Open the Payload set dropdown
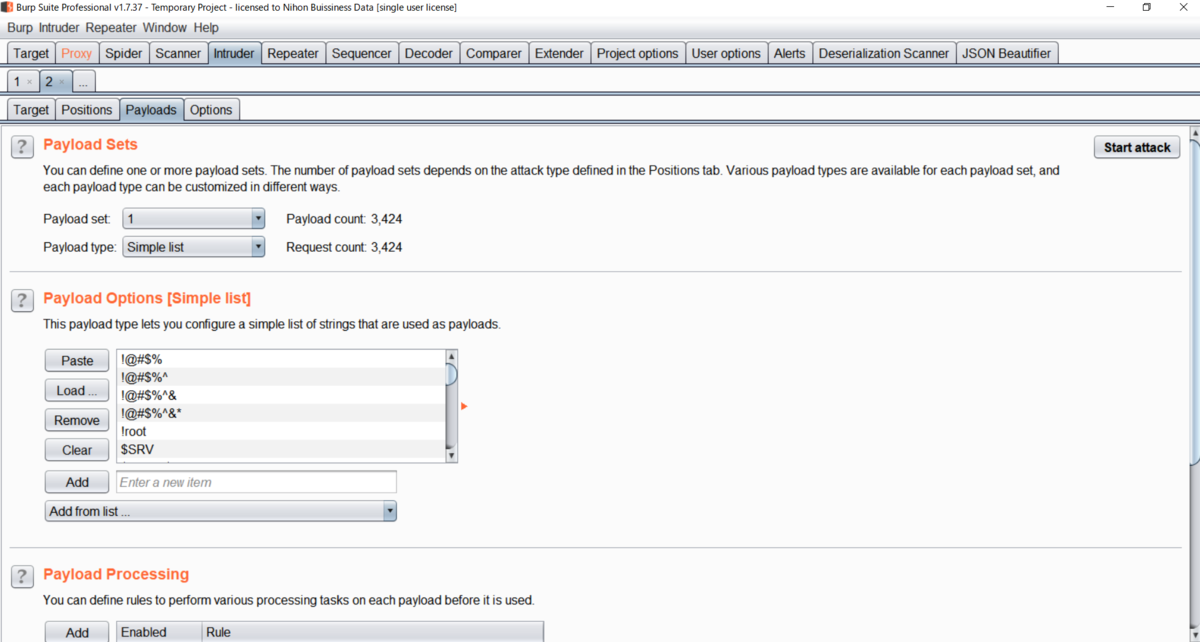 (194, 219)
